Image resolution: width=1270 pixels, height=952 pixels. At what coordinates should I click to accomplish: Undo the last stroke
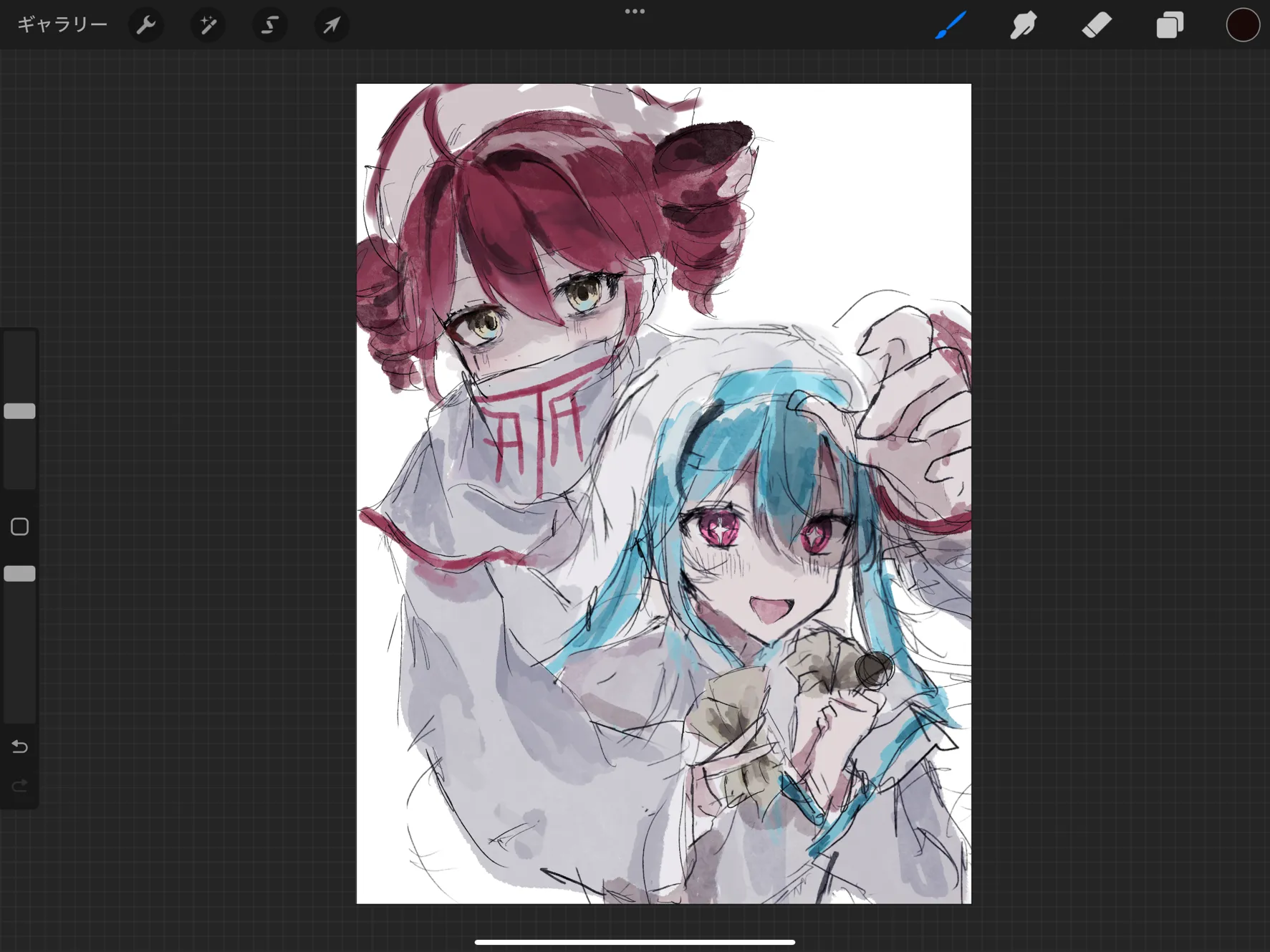[x=19, y=747]
